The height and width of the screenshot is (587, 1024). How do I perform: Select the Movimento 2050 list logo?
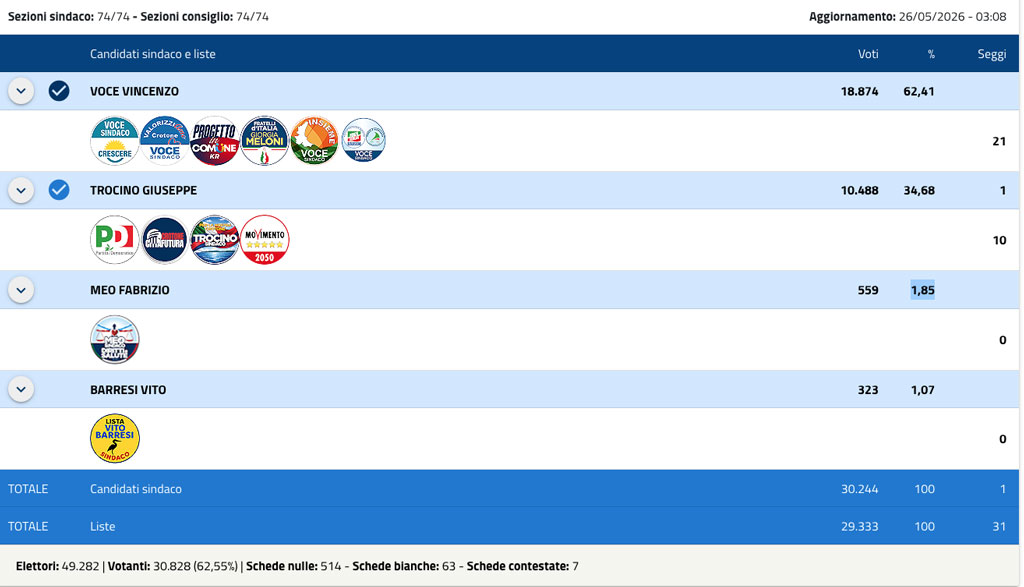pos(264,240)
